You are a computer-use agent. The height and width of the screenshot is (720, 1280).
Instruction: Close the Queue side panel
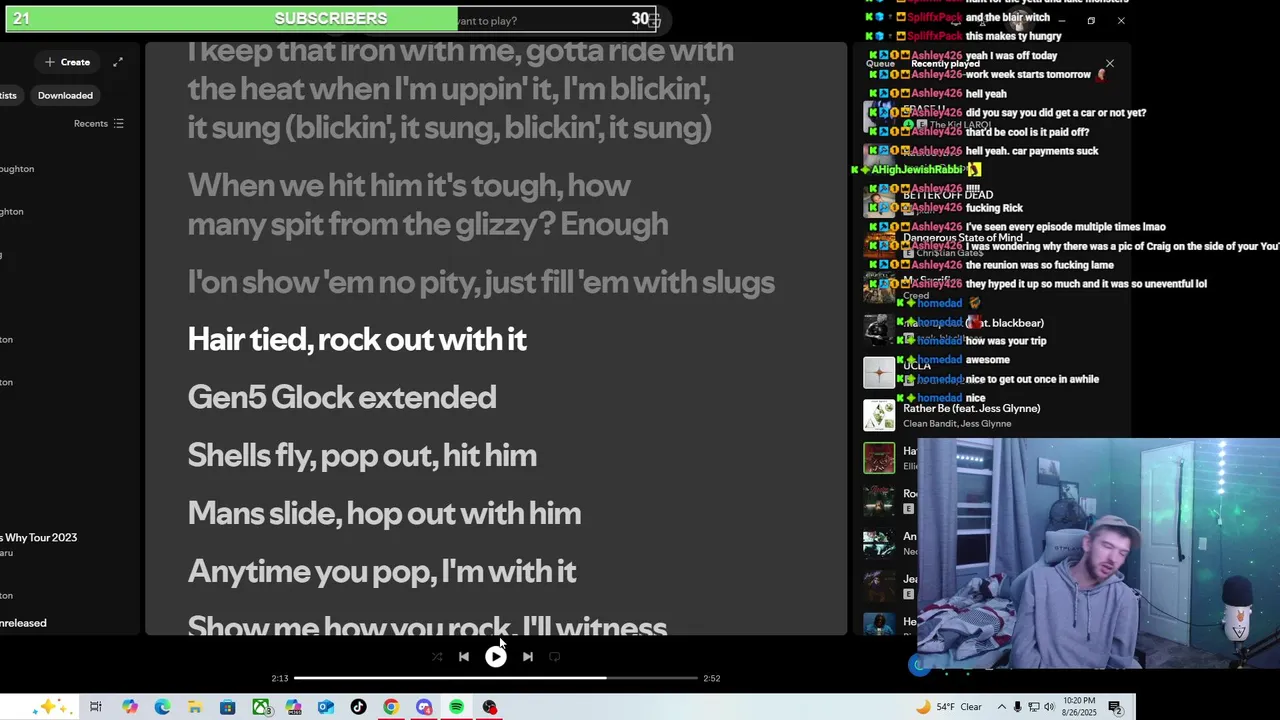pos(1109,63)
